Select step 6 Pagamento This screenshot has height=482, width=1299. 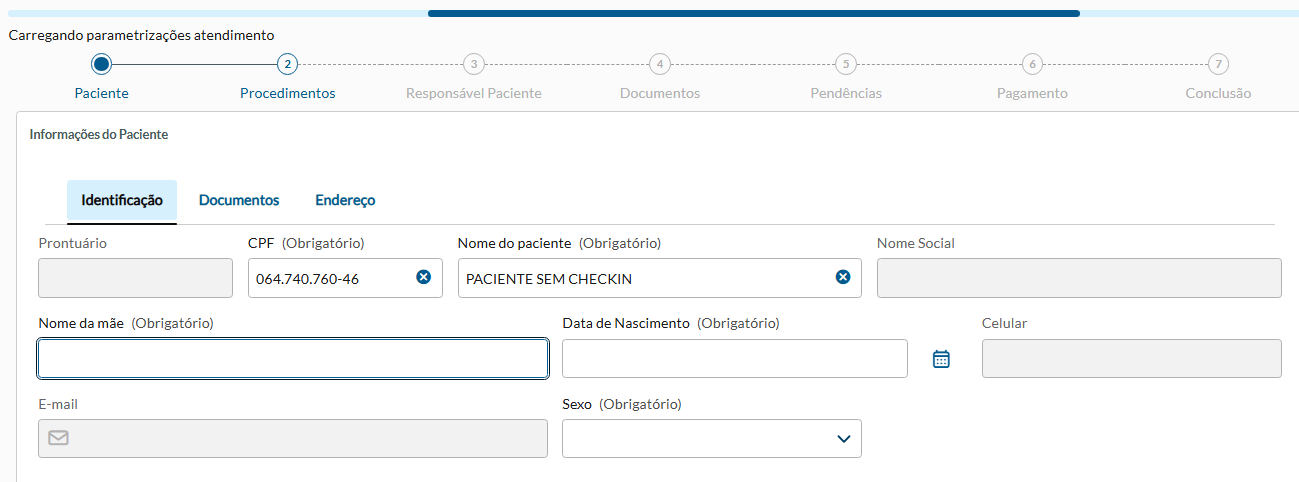pos(1032,64)
